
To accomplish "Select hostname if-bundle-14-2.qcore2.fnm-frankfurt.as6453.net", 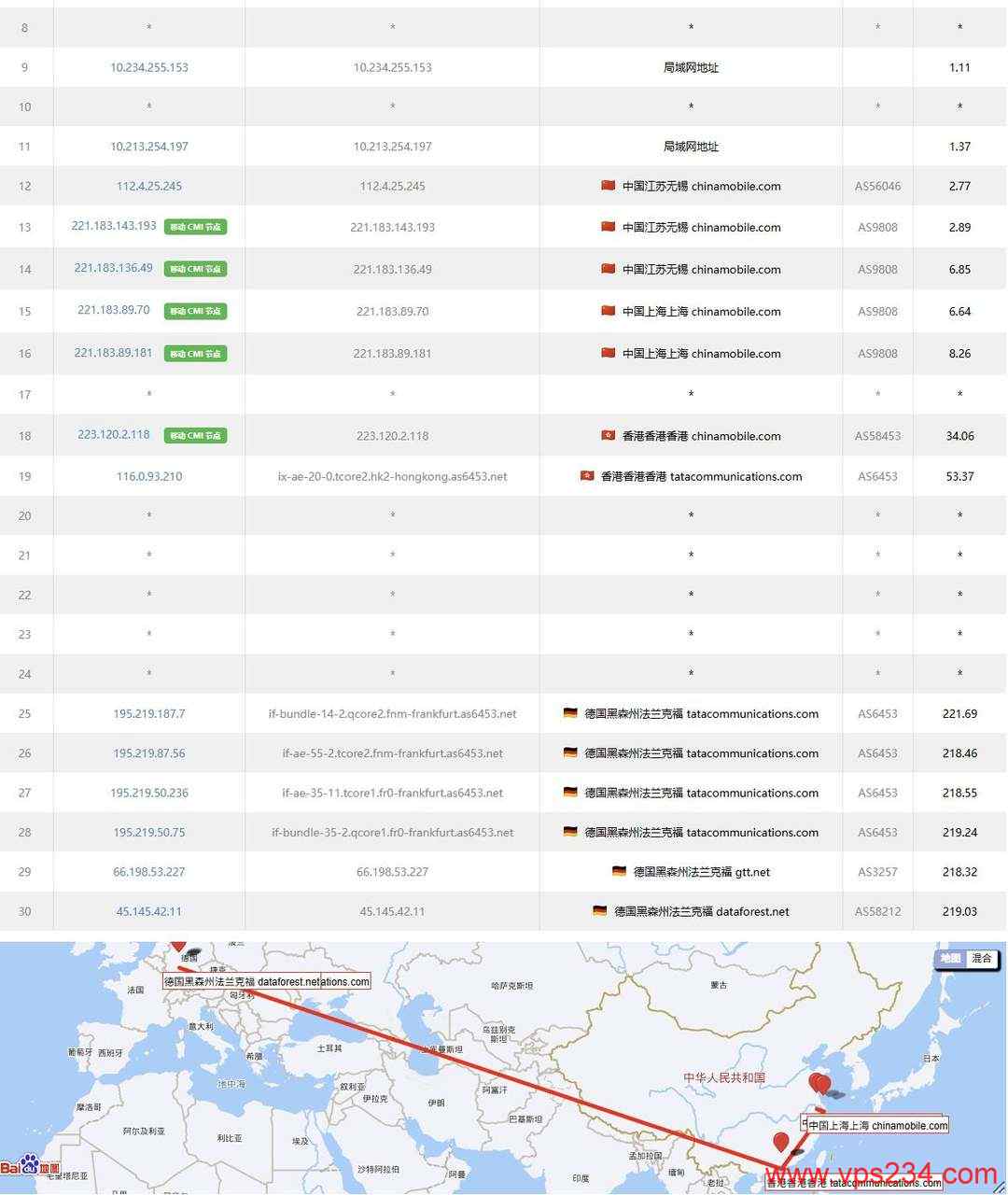I will (x=393, y=713).
